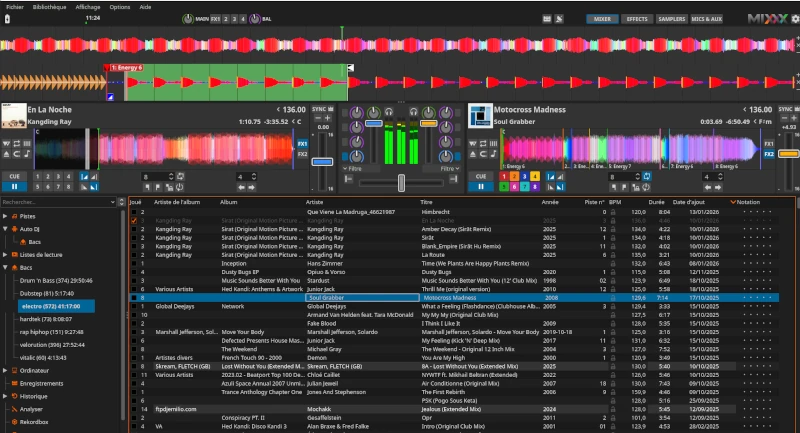Open deck 1 Filtre effect dropdown
The image size is (800, 433).
[x=360, y=168]
